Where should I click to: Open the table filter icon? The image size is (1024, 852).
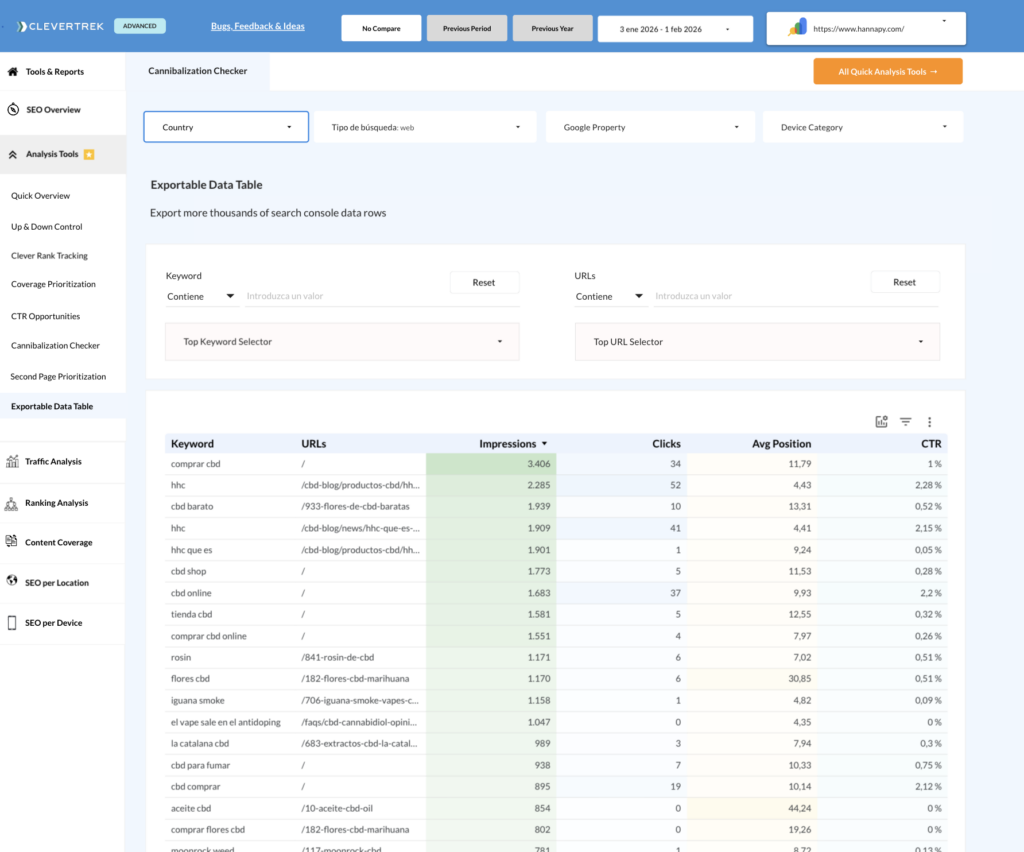(905, 422)
